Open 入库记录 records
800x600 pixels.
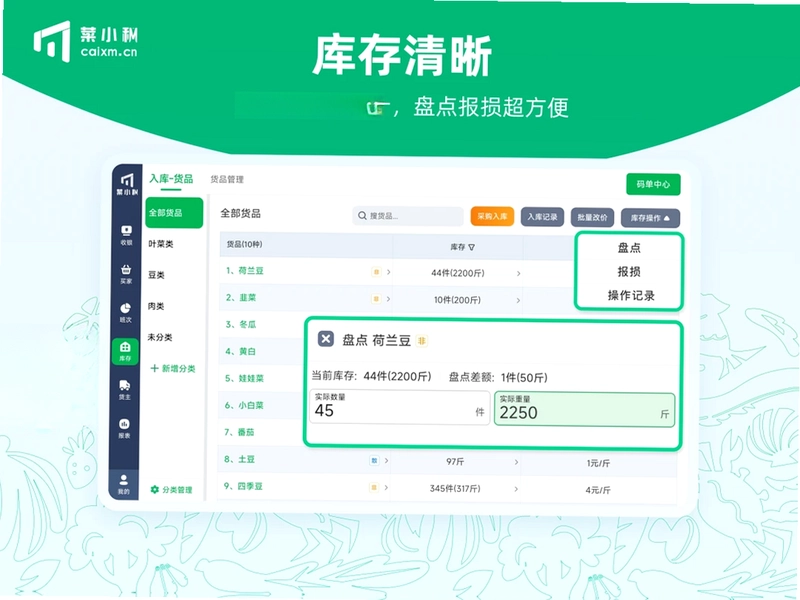tap(542, 217)
